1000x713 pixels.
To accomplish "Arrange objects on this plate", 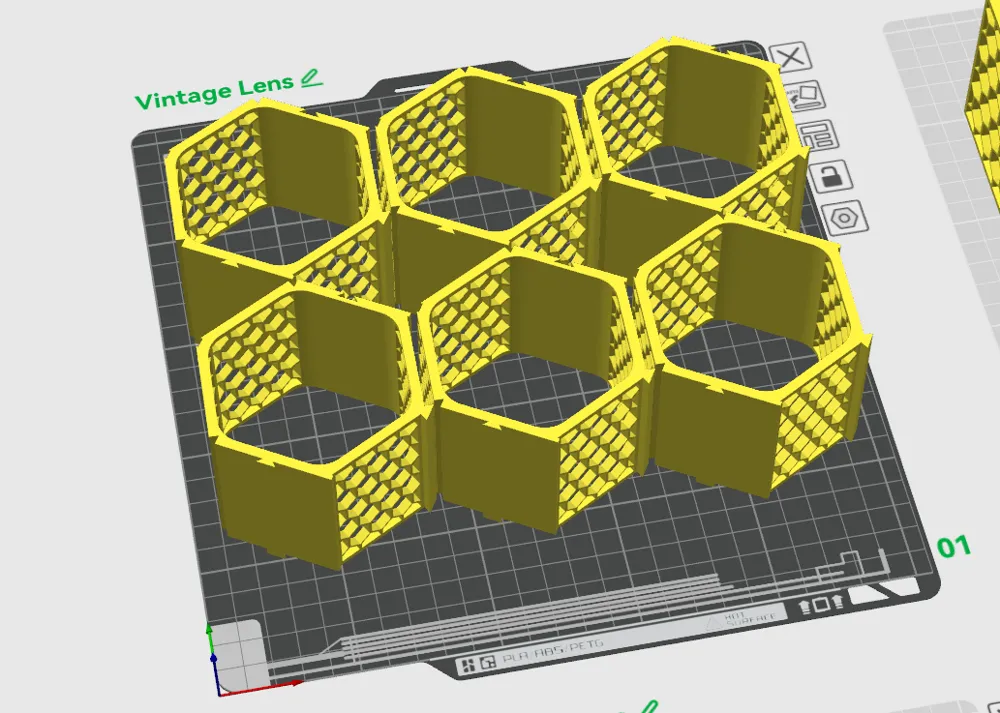I will pyautogui.click(x=818, y=136).
